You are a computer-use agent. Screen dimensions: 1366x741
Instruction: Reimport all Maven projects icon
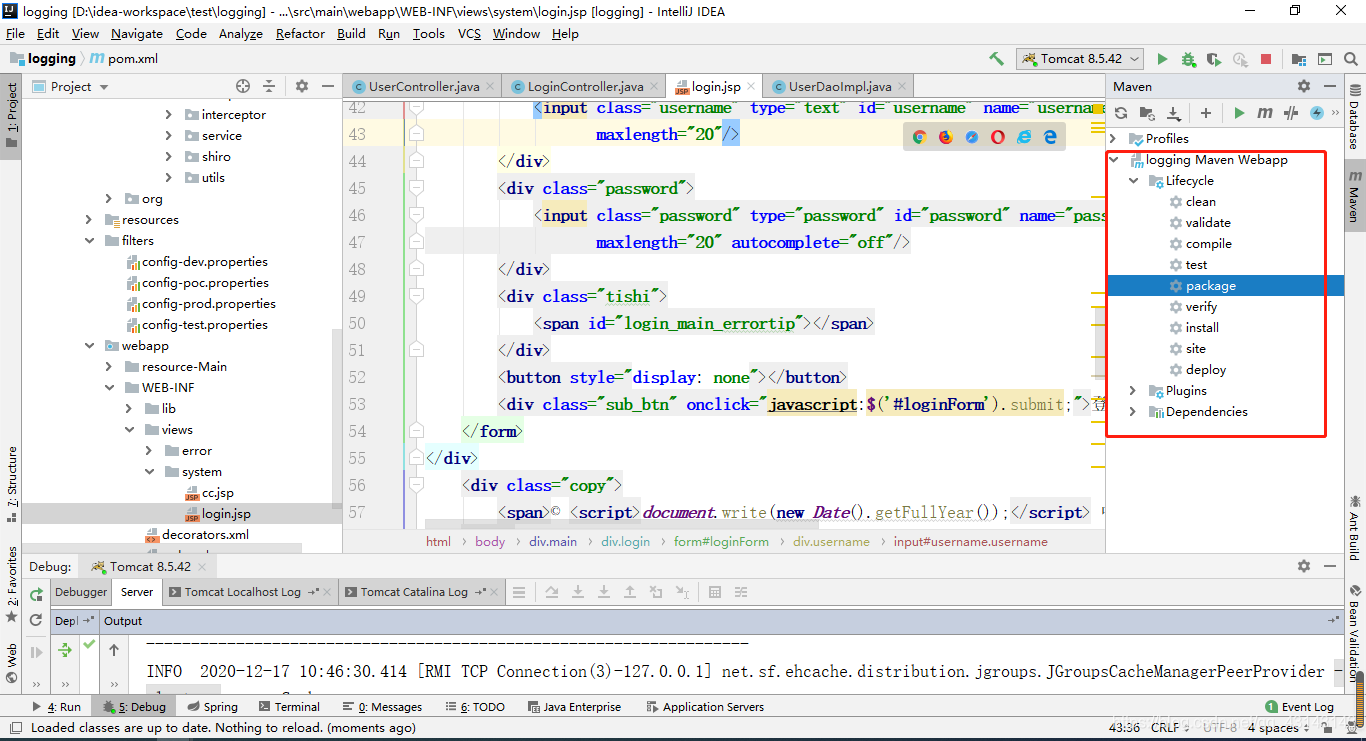[x=1121, y=113]
